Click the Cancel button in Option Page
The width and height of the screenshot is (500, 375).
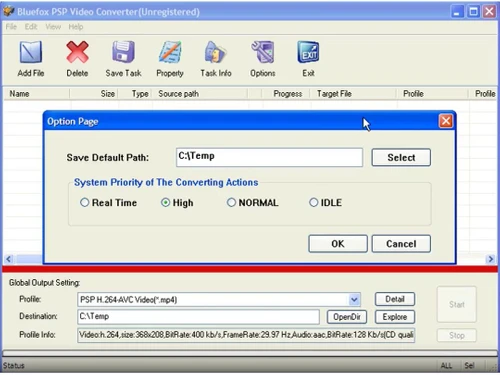tap(401, 244)
